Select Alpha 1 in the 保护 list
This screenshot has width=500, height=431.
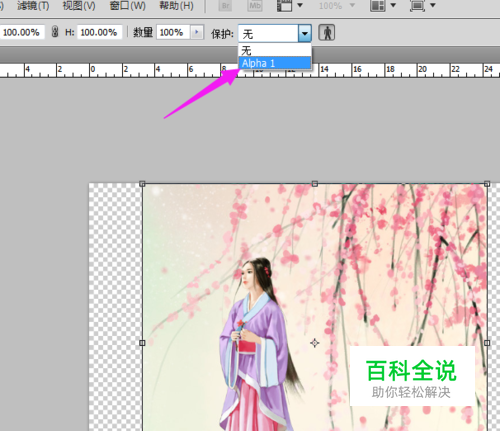(275, 63)
